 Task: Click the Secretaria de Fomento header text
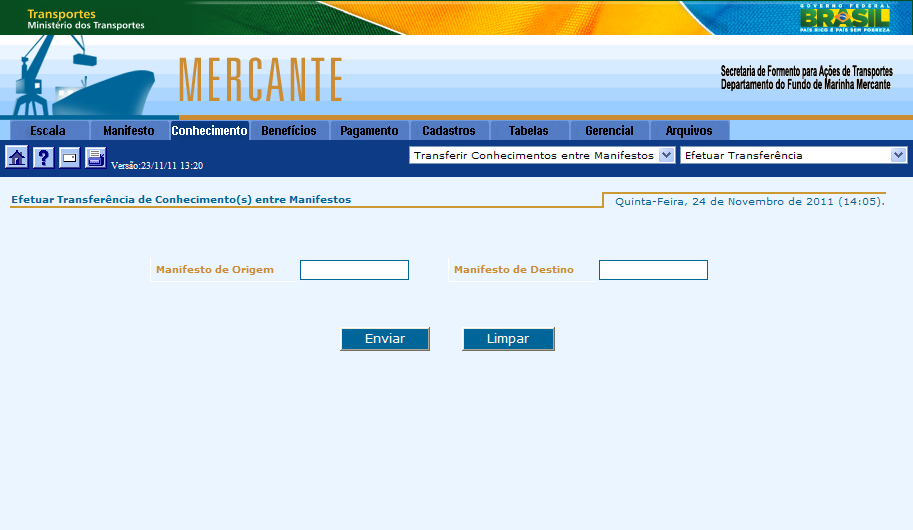tap(806, 77)
